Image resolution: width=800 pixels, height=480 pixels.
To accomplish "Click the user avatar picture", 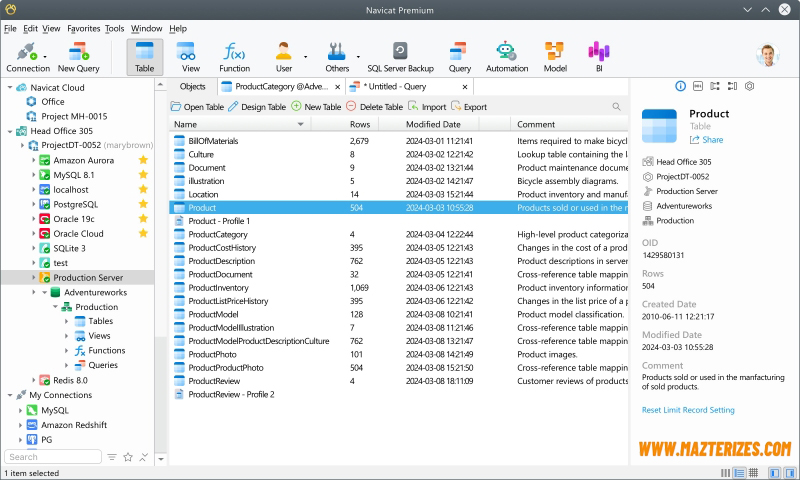I will click(x=767, y=55).
